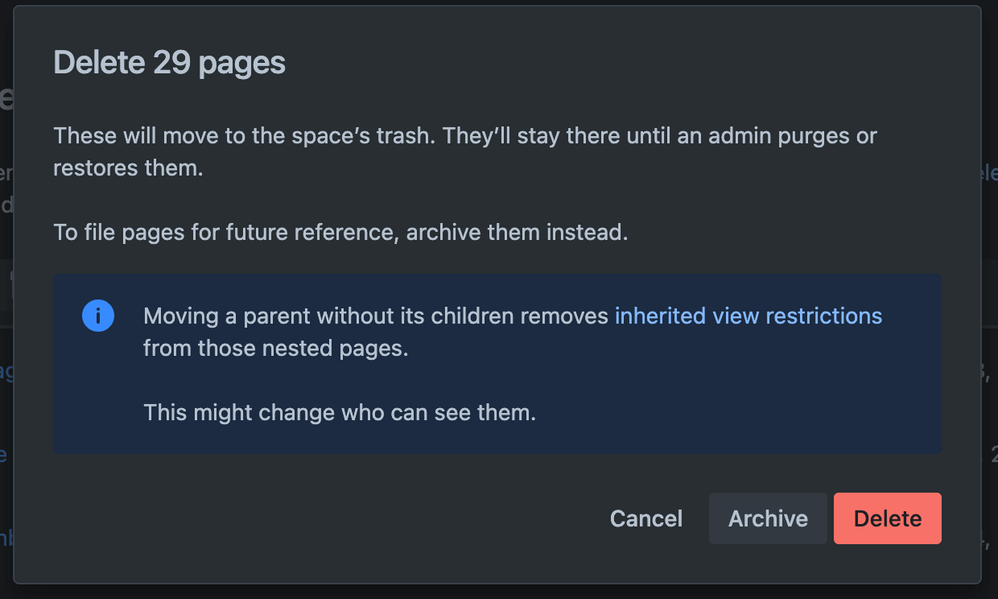Click the line about filing pages for future reference
This screenshot has width=998, height=599.
(339, 231)
